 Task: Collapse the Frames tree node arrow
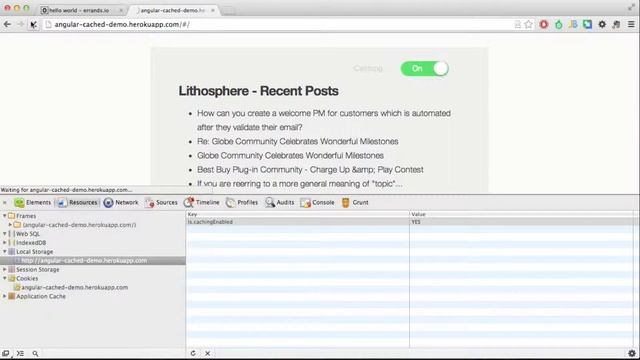tap(4, 216)
